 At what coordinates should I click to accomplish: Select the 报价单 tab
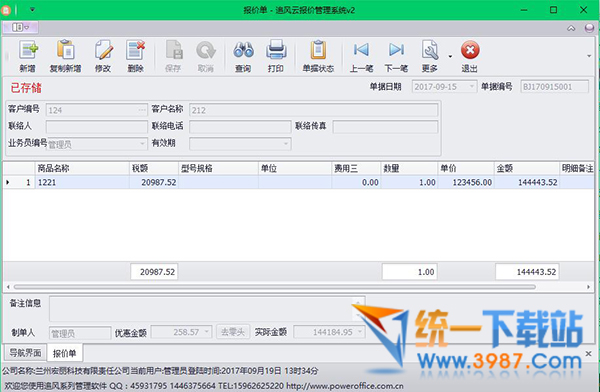tap(64, 353)
